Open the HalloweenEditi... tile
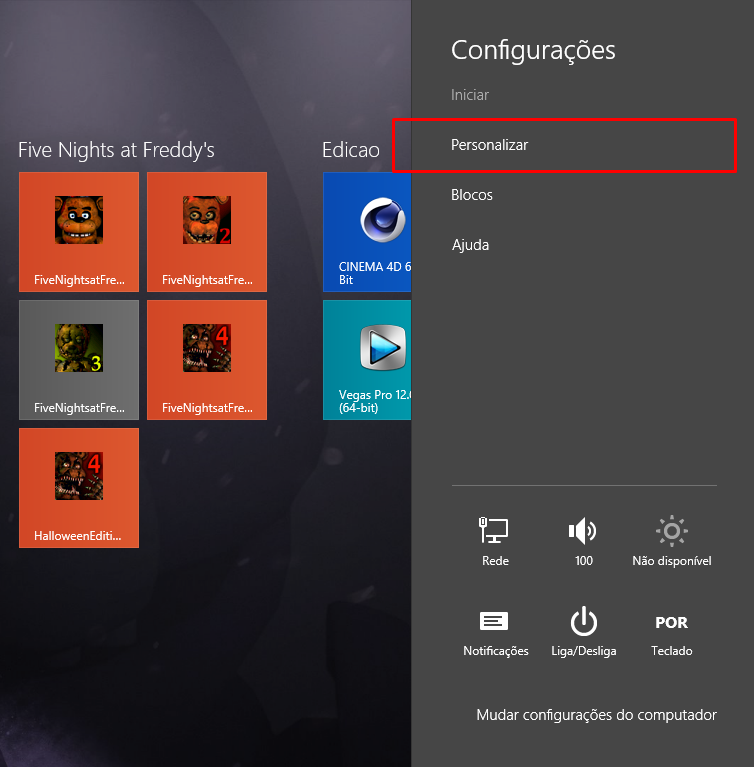Viewport: 754px width, 767px height. (79, 488)
